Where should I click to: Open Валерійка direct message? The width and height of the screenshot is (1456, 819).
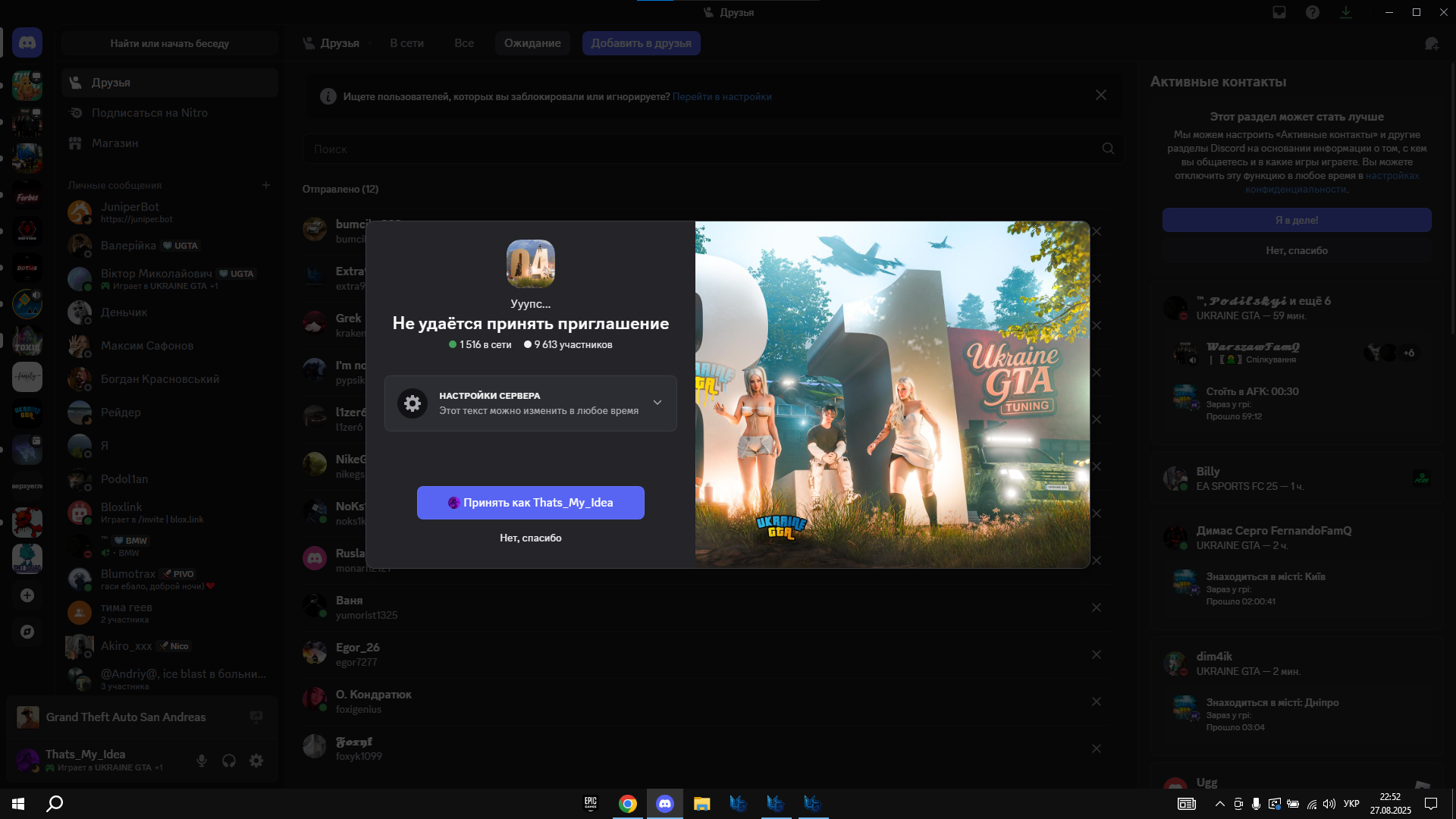(170, 246)
